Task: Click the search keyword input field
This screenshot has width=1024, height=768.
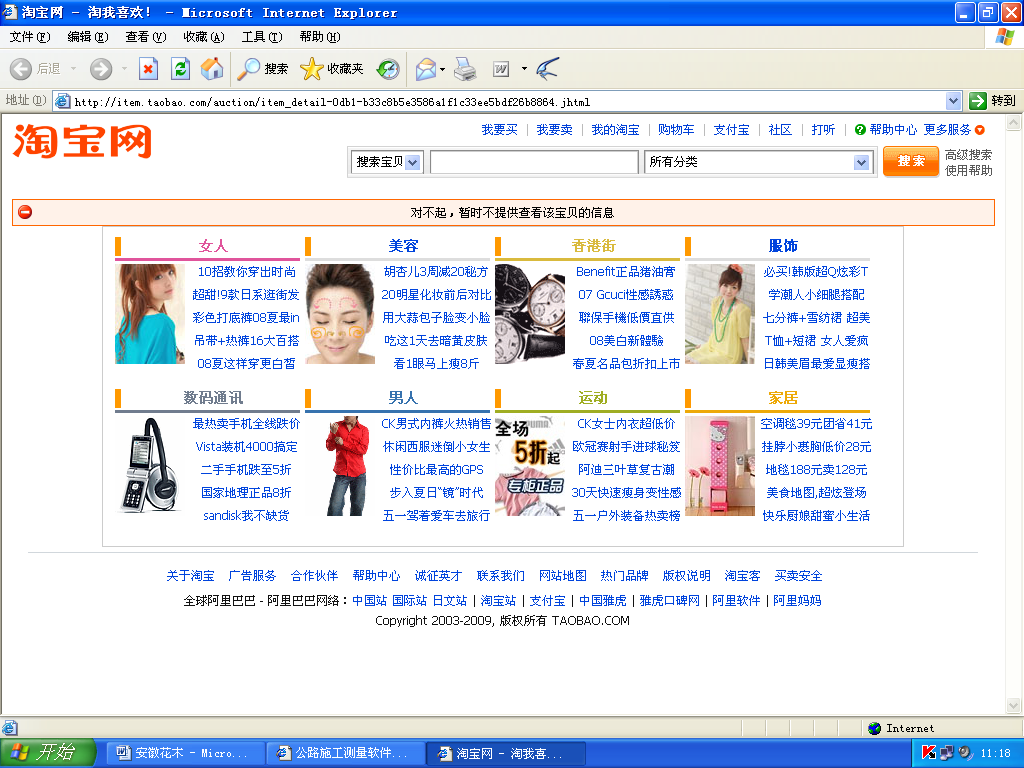Action: pyautogui.click(x=534, y=163)
